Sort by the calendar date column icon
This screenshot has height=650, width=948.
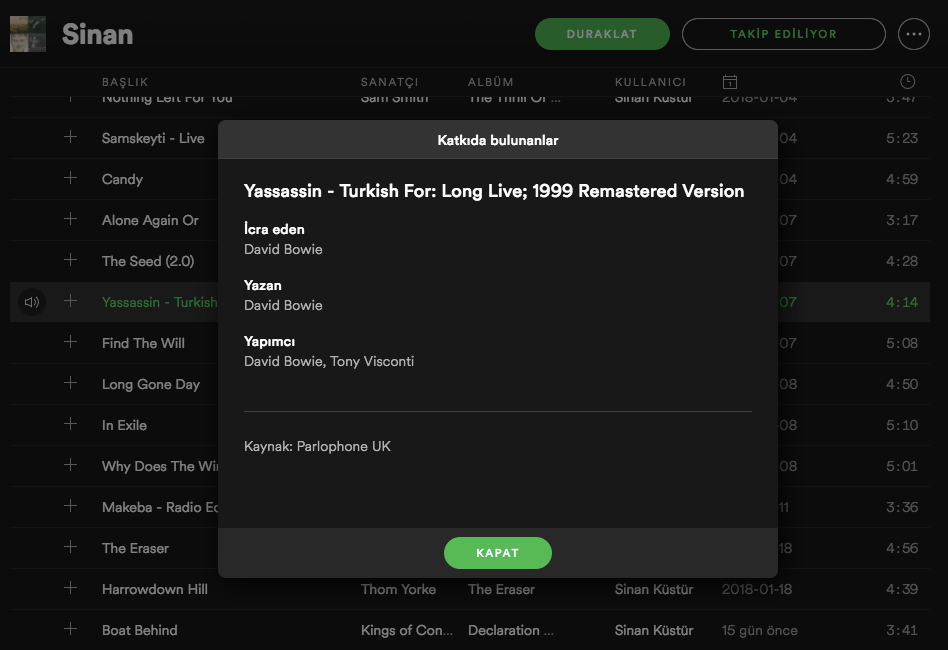[x=730, y=81]
